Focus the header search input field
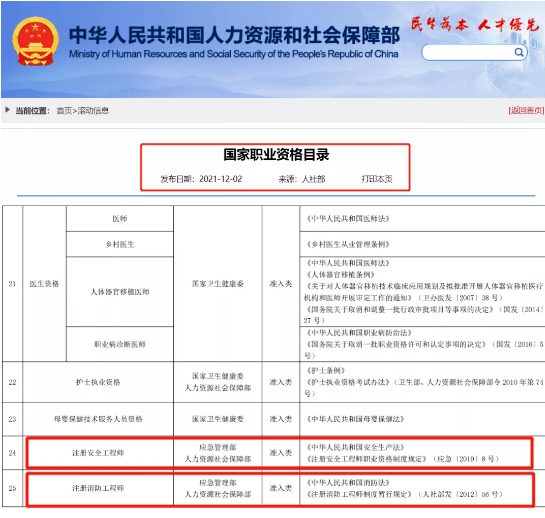Viewport: 545px width, 518px height. coord(474,52)
